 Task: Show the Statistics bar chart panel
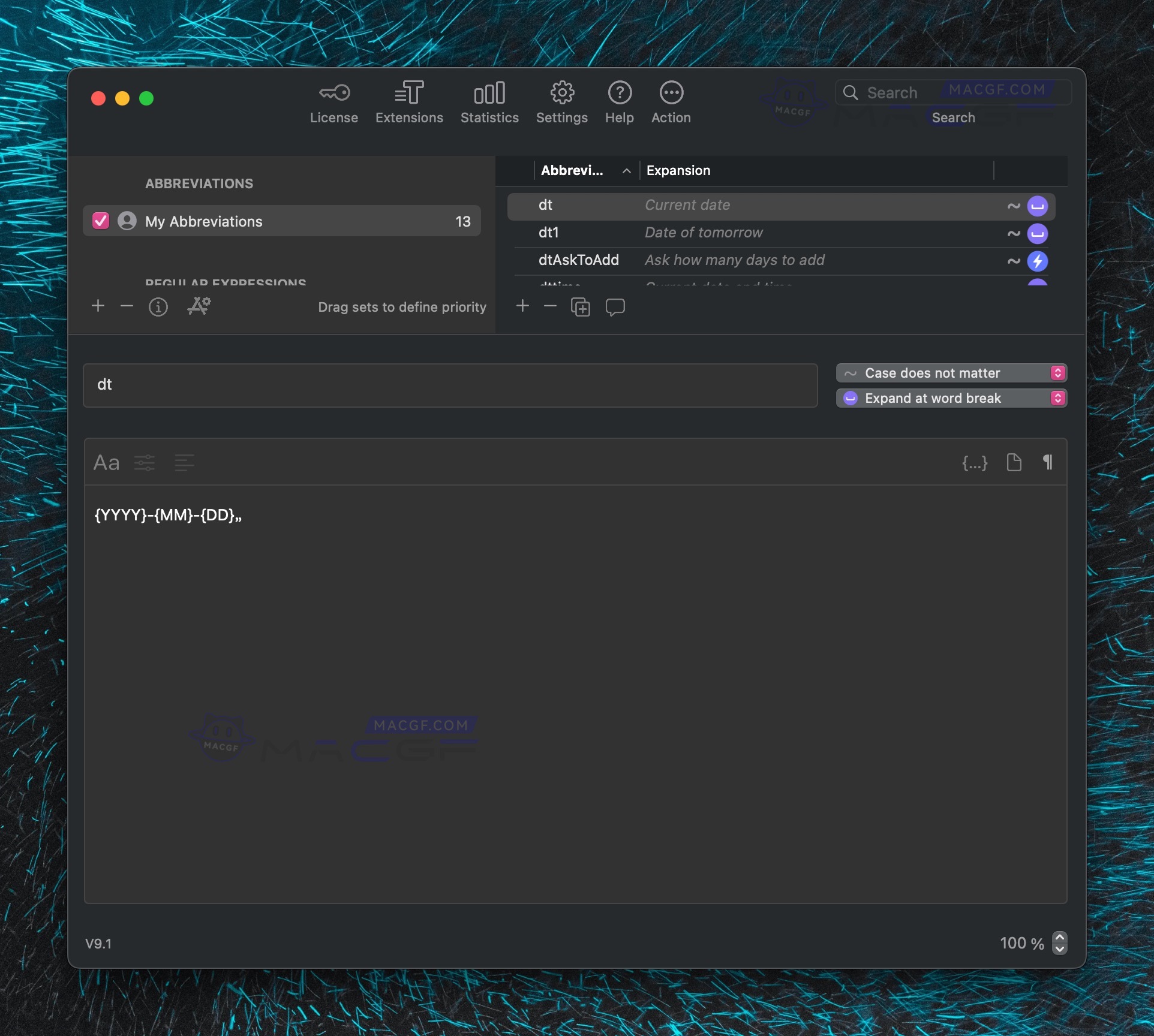click(x=489, y=102)
